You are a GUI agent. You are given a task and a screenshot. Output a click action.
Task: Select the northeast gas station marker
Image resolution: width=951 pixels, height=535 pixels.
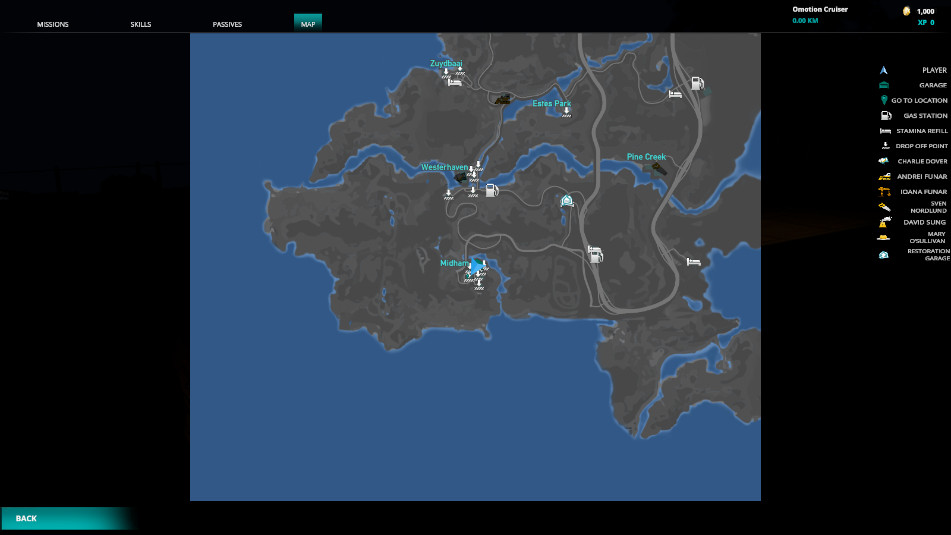697,83
